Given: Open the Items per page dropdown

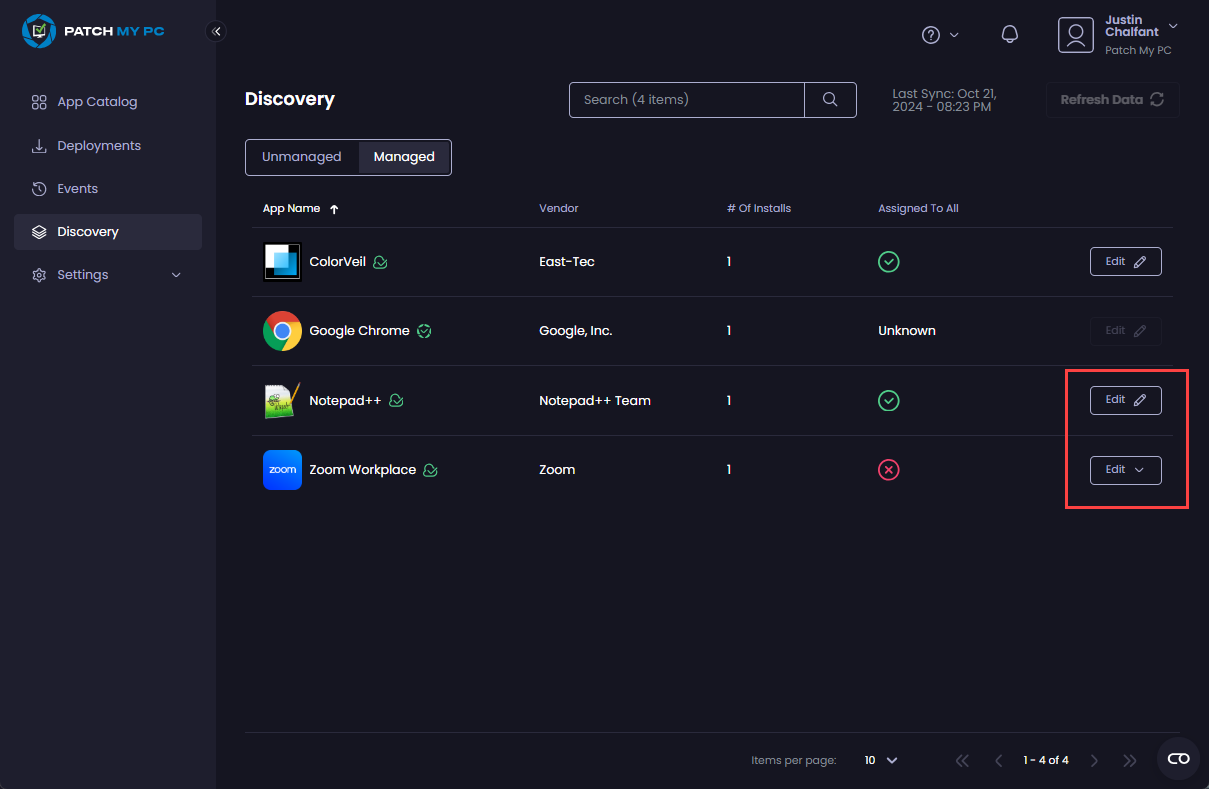Looking at the screenshot, I should click(881, 760).
